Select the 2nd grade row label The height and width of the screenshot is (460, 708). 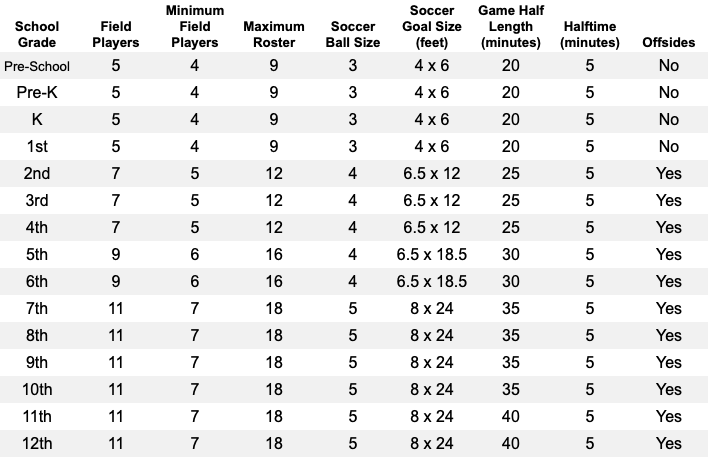click(x=37, y=173)
